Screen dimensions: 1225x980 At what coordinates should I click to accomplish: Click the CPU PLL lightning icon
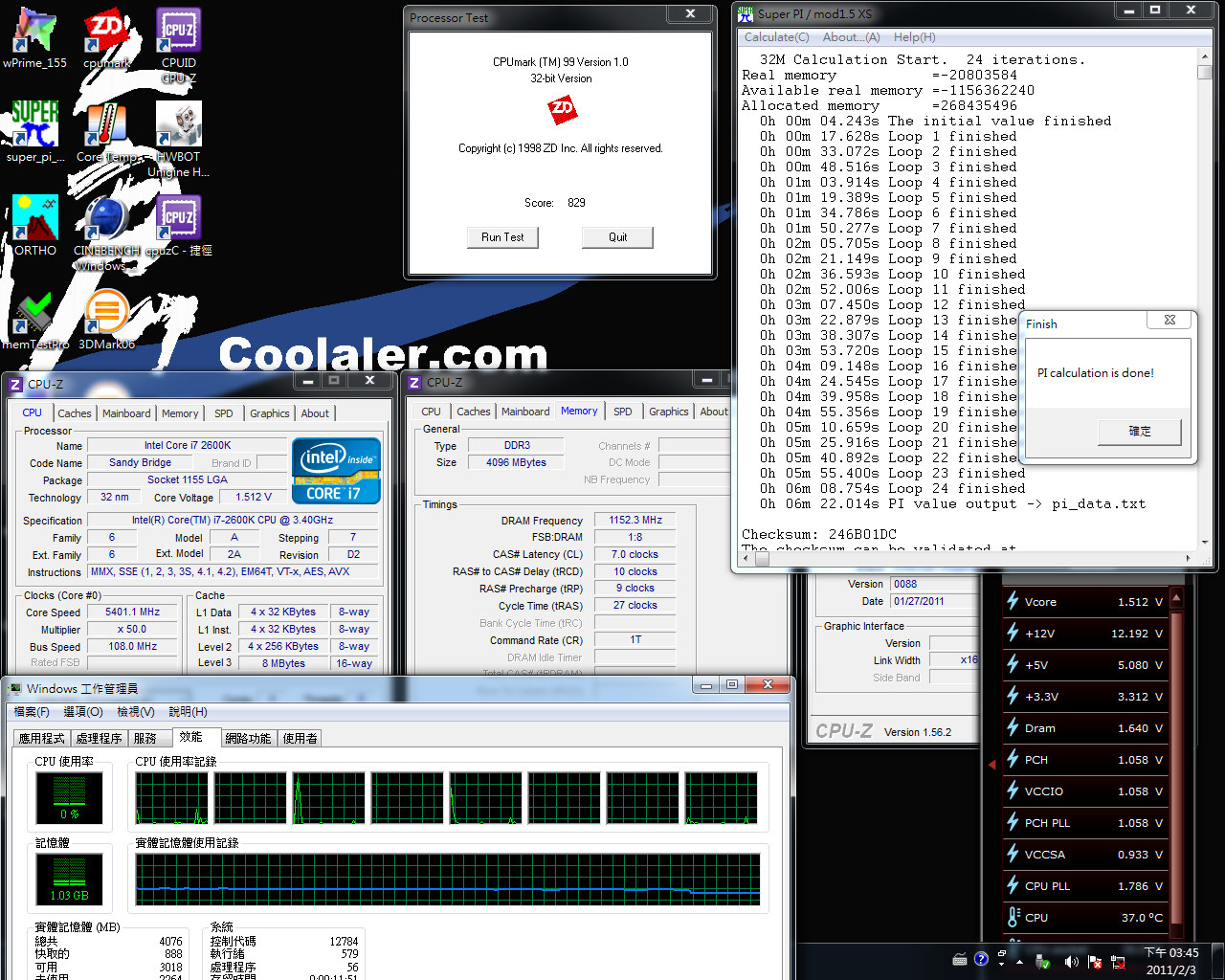pyautogui.click(x=1013, y=885)
